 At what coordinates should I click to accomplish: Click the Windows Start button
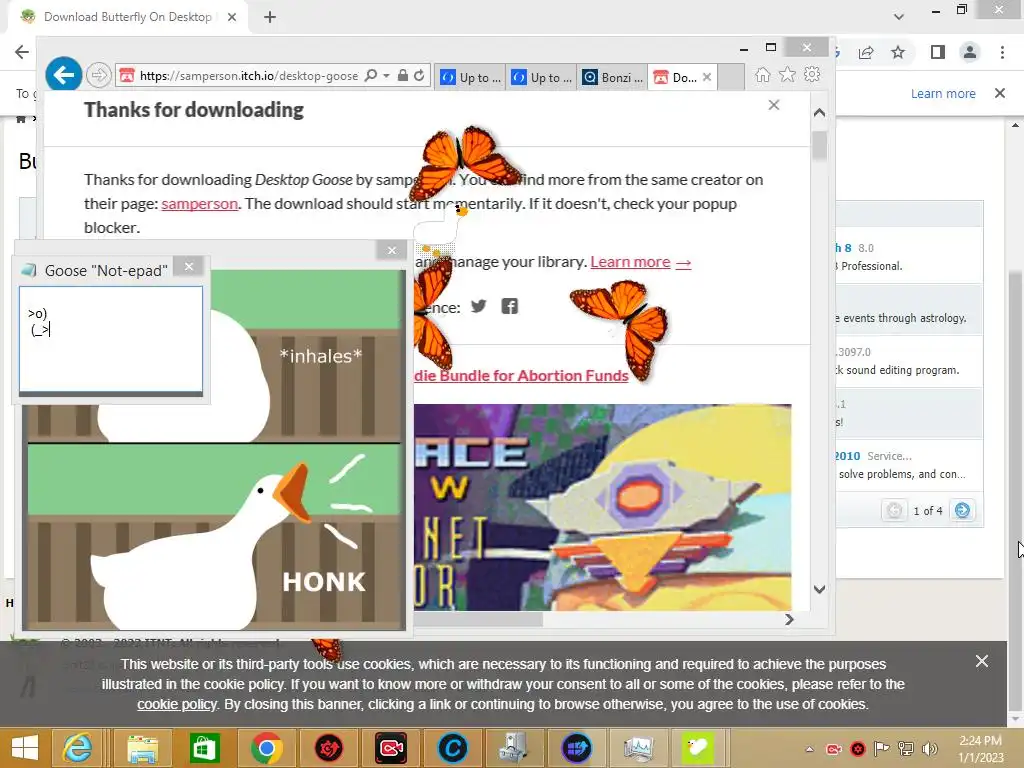tap(25, 748)
